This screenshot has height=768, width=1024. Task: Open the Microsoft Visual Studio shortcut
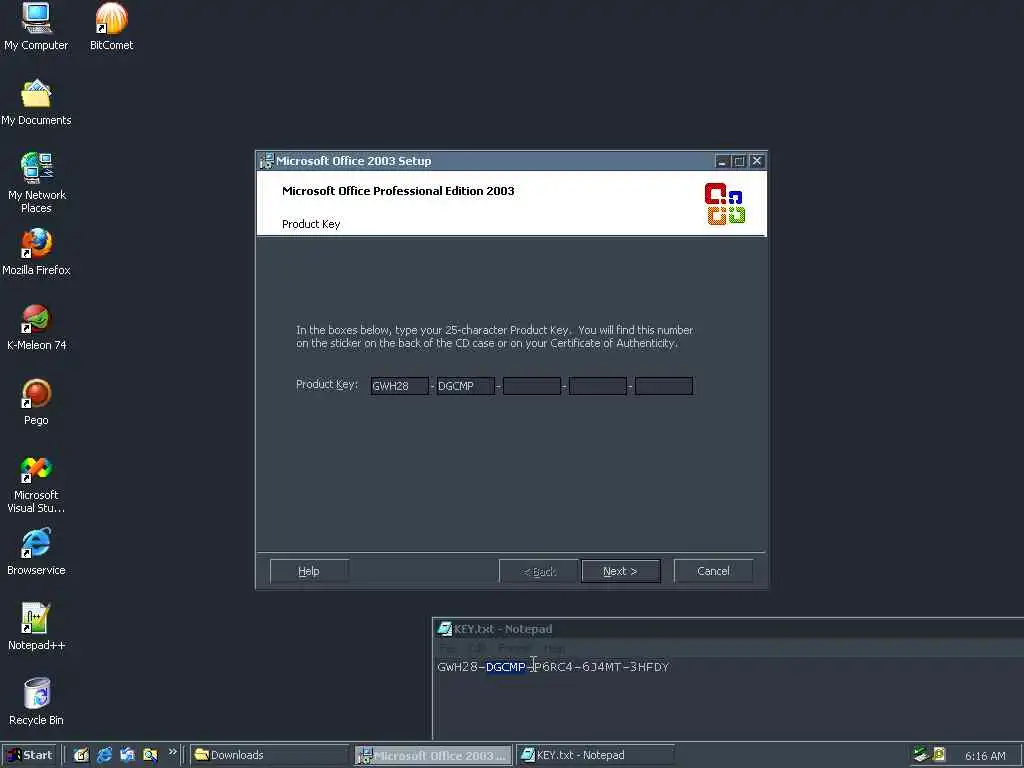point(36,484)
